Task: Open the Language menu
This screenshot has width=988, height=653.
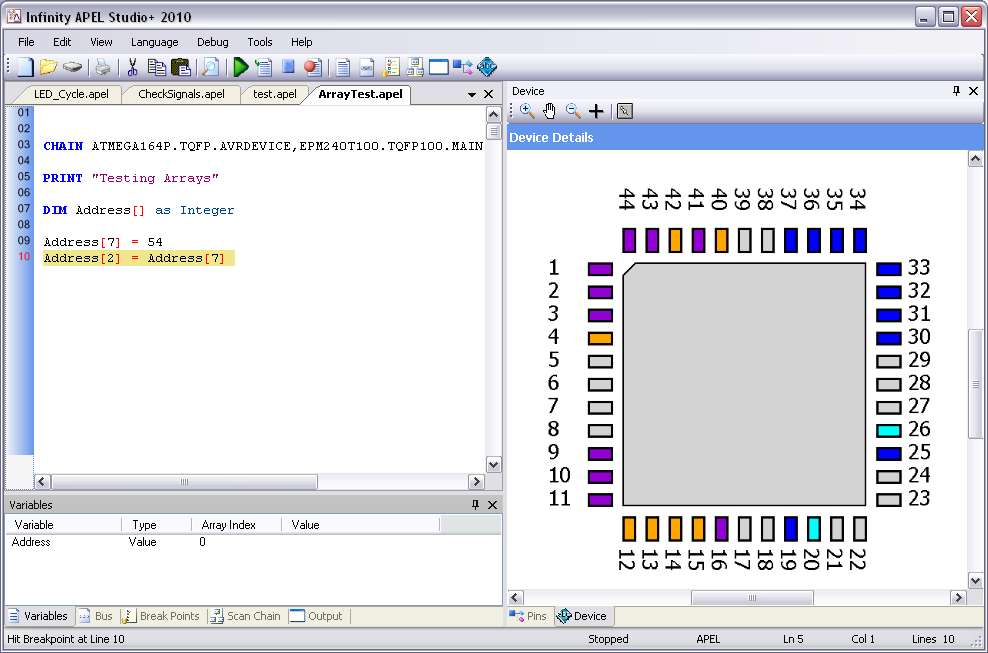Action: click(x=154, y=42)
